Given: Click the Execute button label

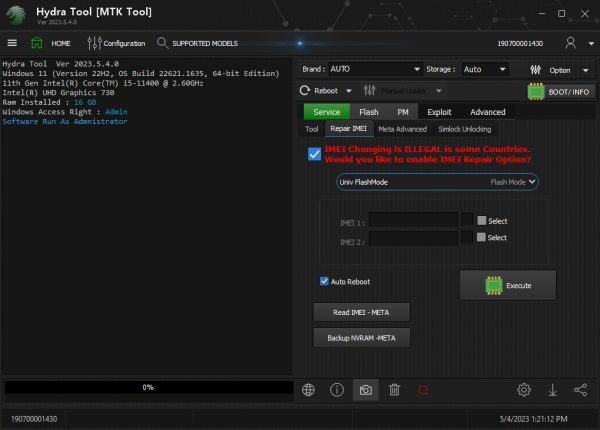Looking at the screenshot, I should 518,286.
